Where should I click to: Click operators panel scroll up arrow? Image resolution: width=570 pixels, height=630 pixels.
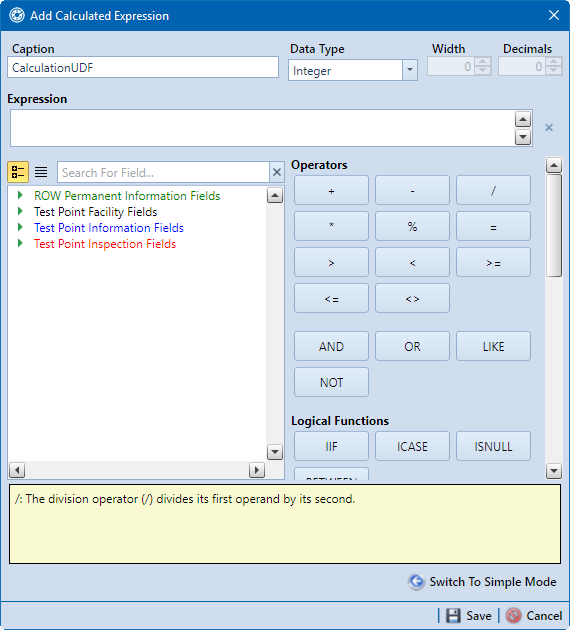(554, 165)
